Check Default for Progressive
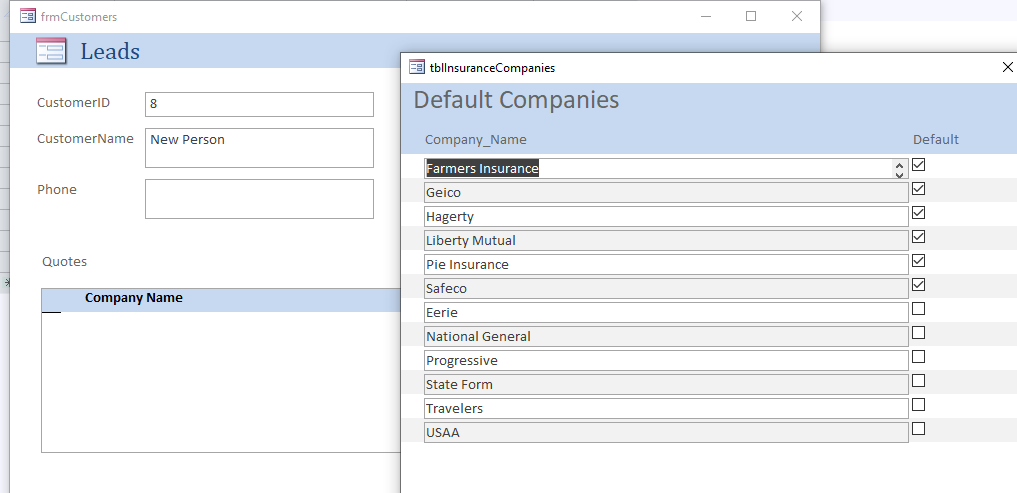The width and height of the screenshot is (1017, 493). 918,357
